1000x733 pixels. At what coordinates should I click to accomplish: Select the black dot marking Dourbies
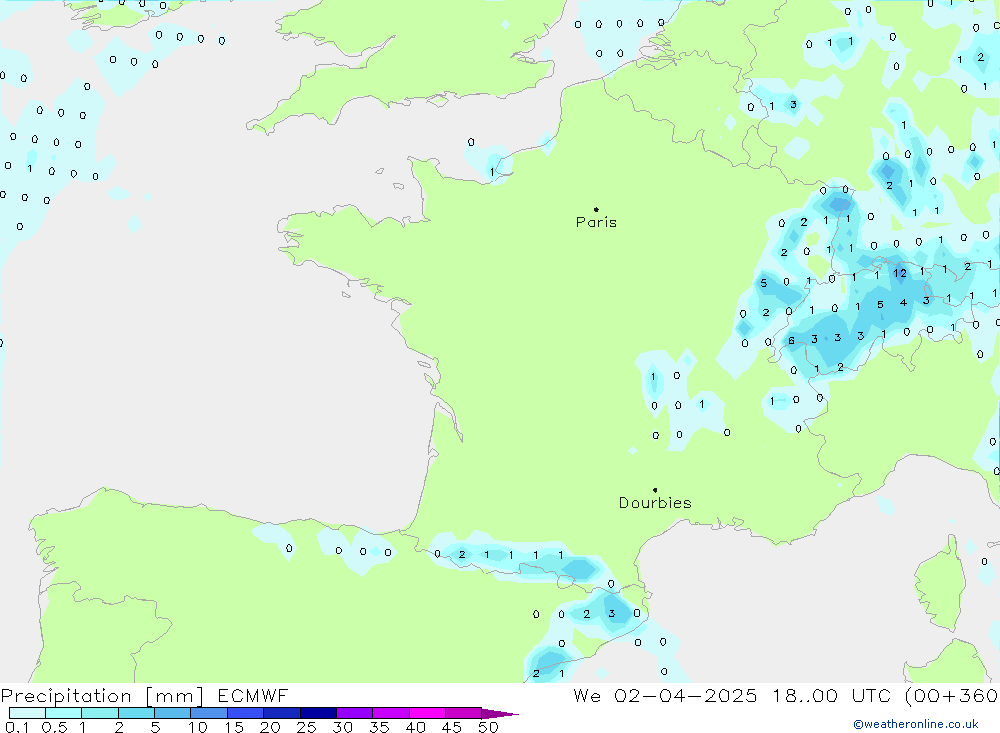click(655, 490)
